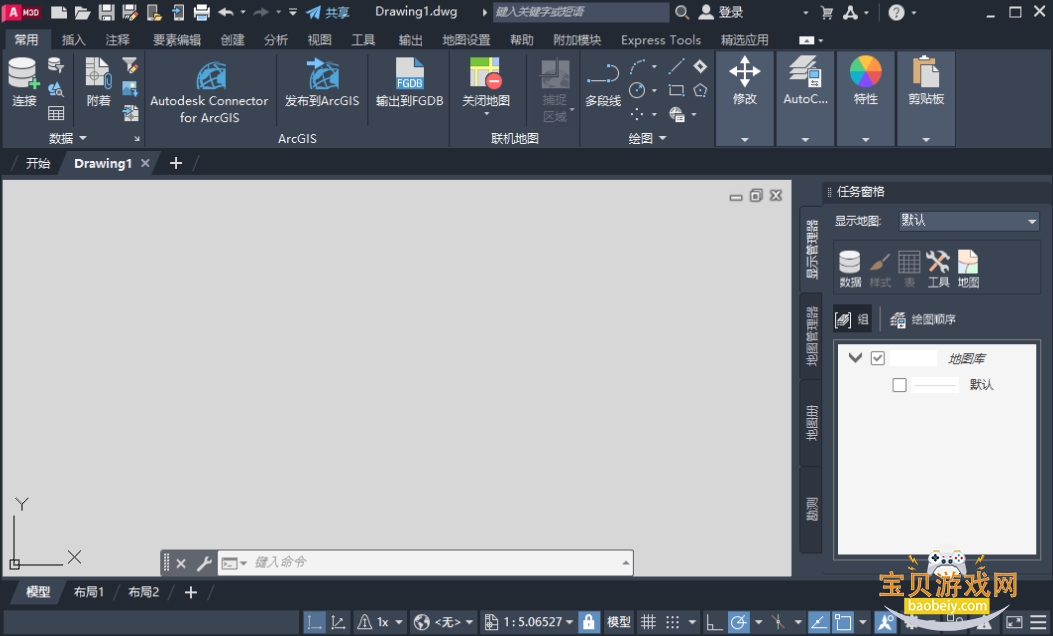Toggle 2D object snap in status bar
1053x636 pixels.
click(x=843, y=622)
